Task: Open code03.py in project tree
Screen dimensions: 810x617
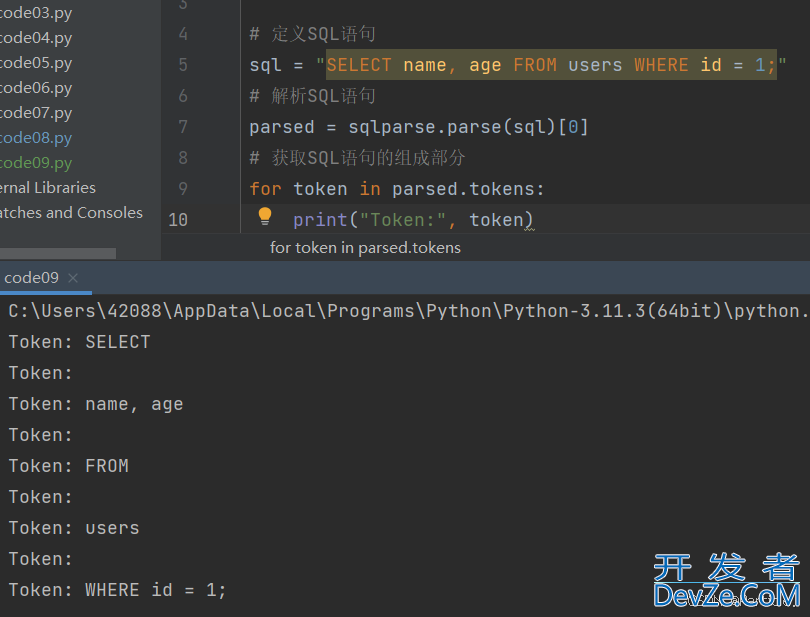Action: coord(36,12)
